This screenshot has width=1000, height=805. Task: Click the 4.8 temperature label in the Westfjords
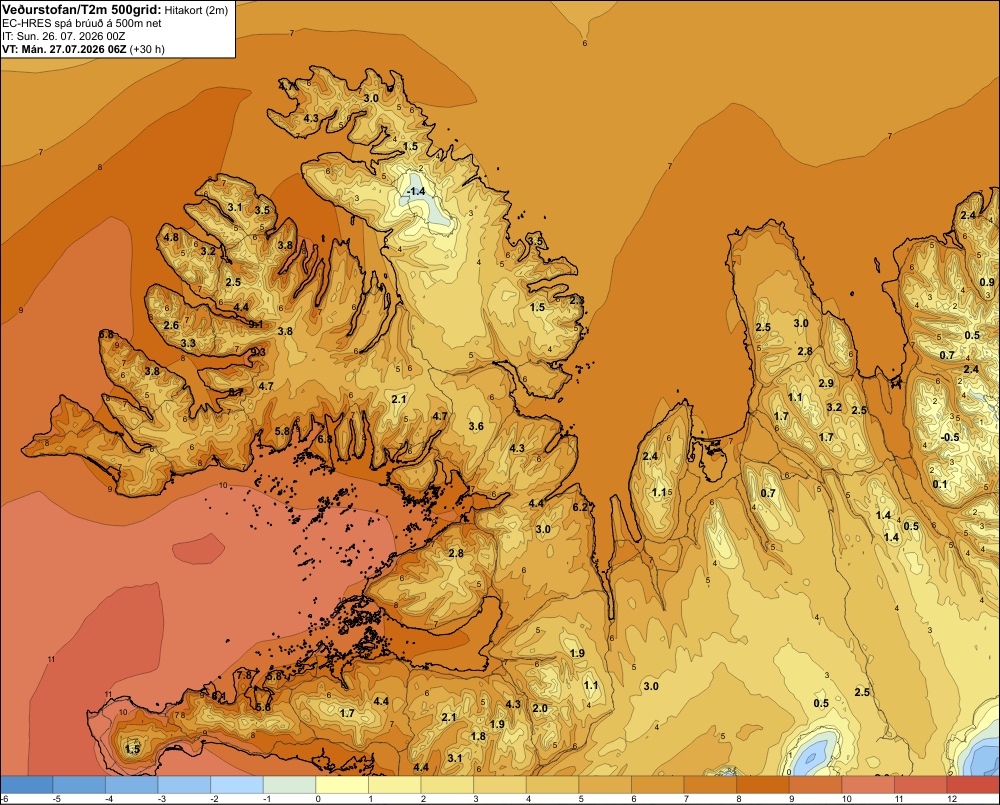click(x=171, y=237)
